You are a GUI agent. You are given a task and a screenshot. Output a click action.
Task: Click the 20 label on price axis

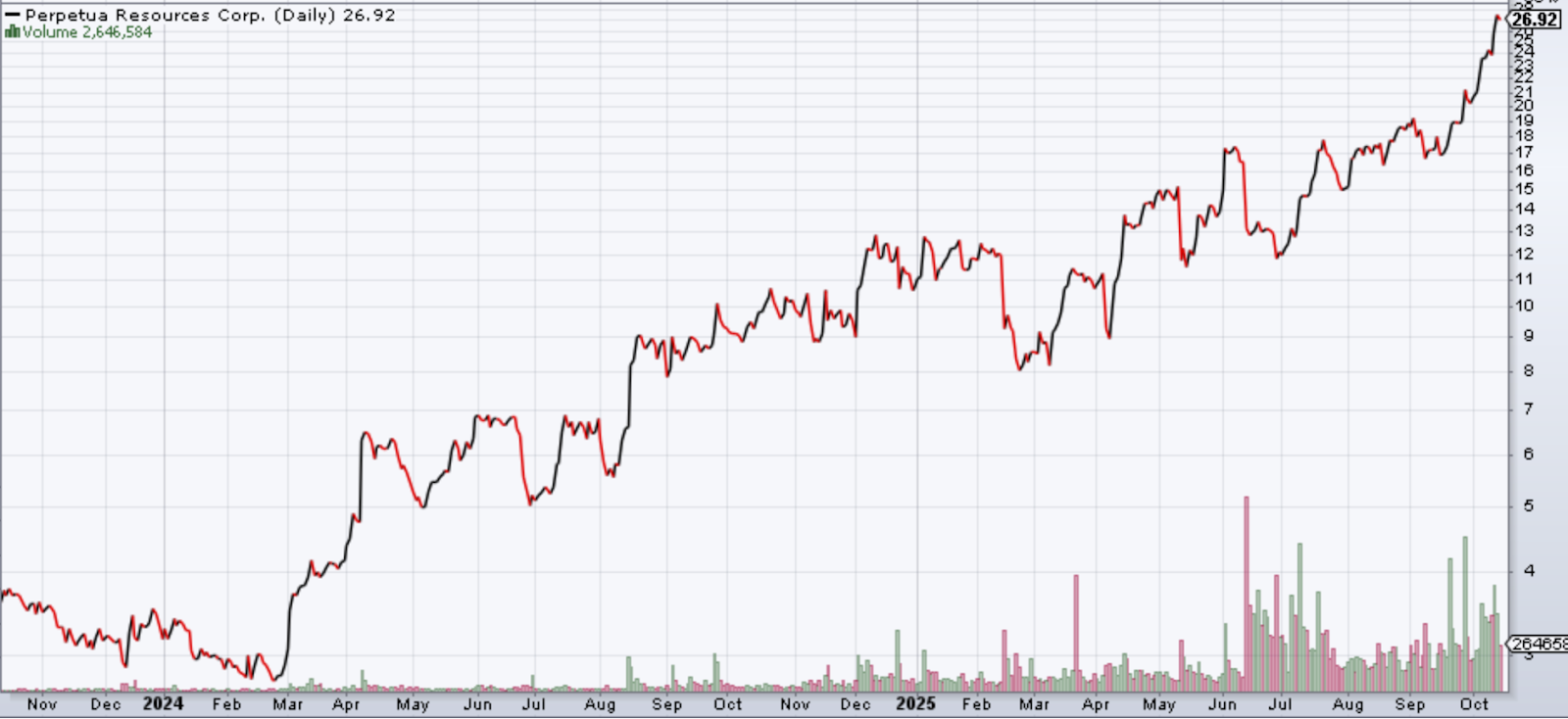tap(1525, 106)
